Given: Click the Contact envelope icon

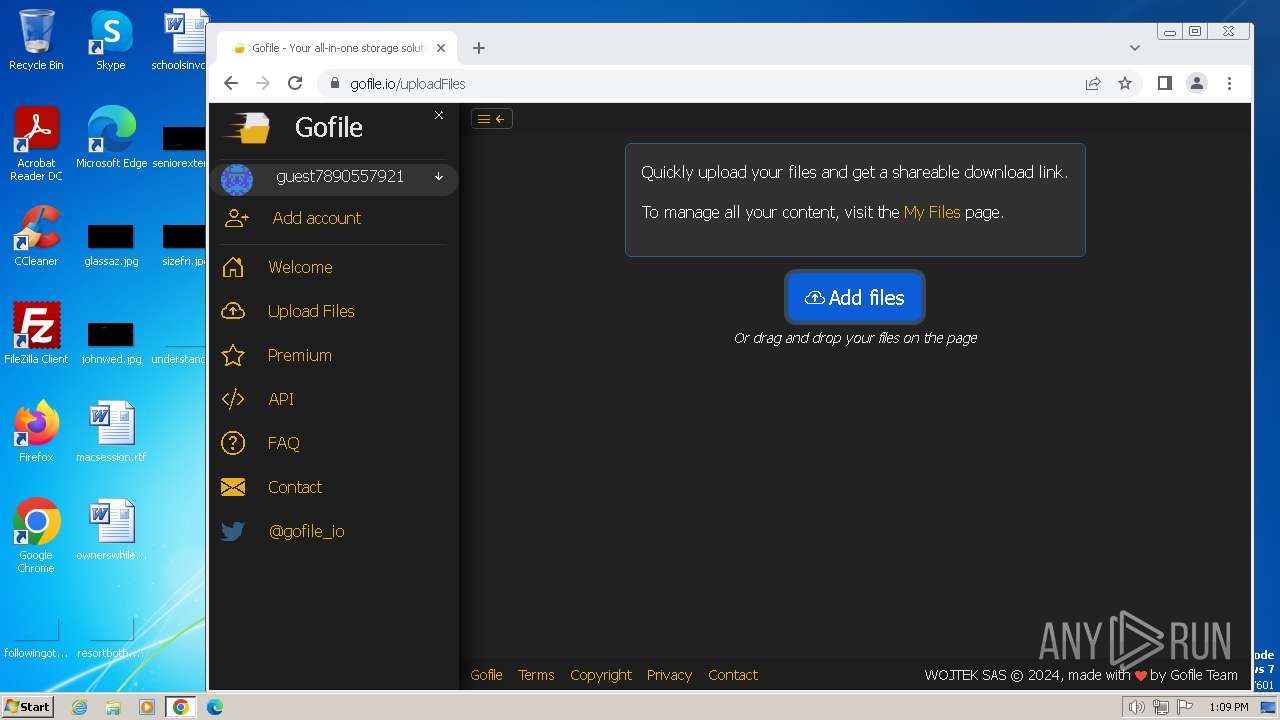Looking at the screenshot, I should tap(233, 487).
